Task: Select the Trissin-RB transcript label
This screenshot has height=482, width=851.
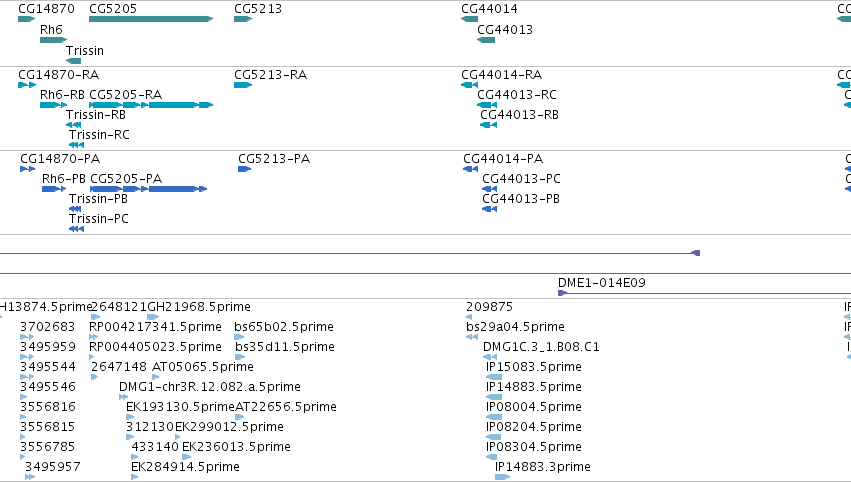Action: pyautogui.click(x=96, y=115)
